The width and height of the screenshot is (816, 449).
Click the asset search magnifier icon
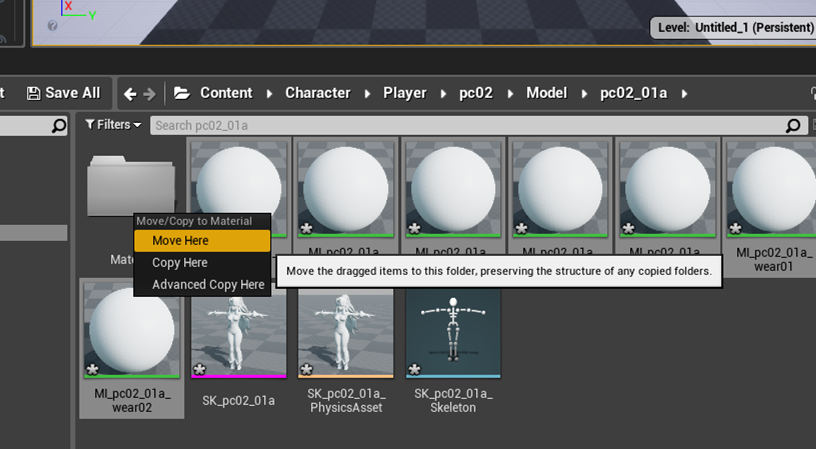(x=793, y=125)
